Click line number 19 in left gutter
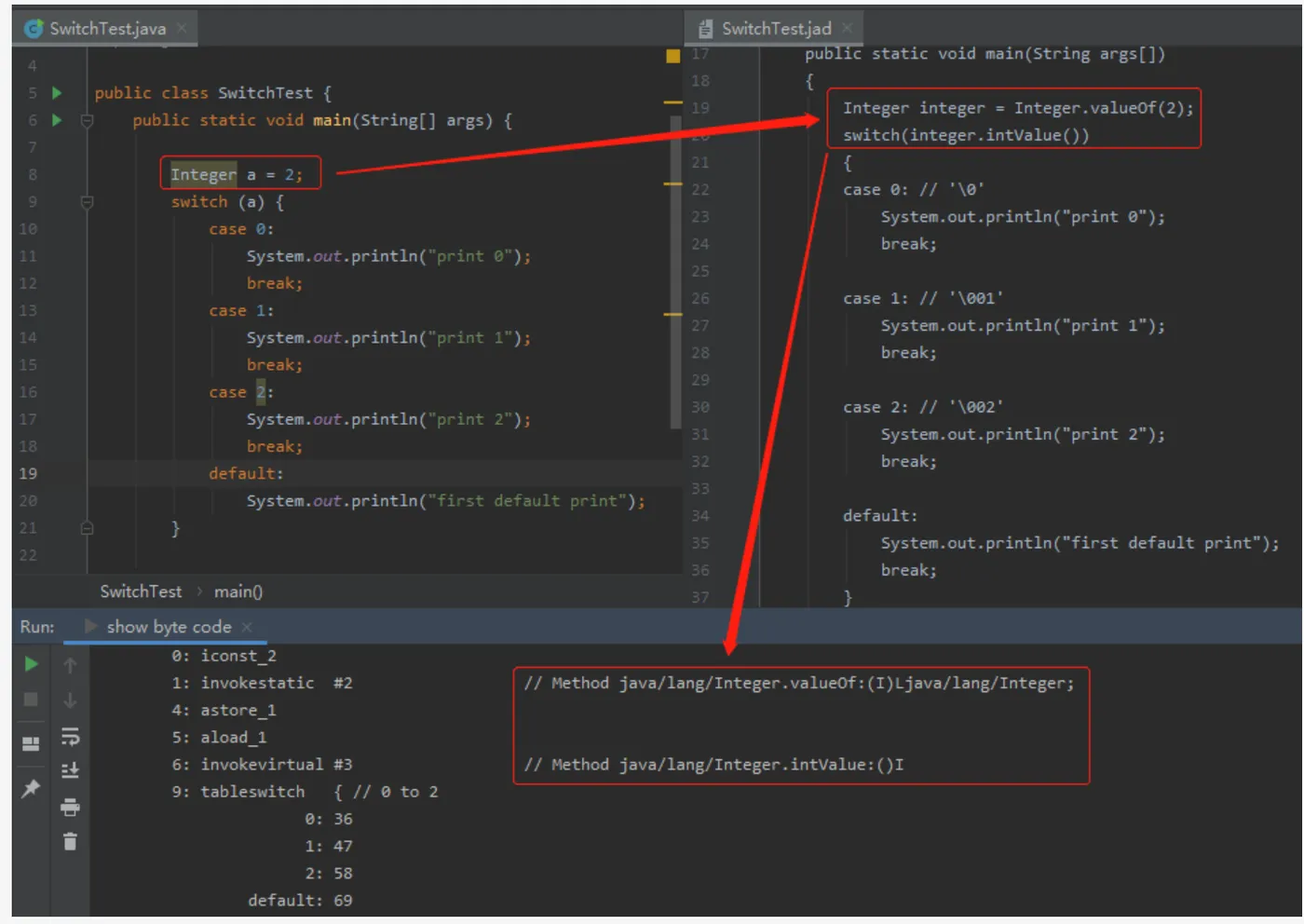Image resolution: width=1304 pixels, height=924 pixels. [28, 473]
